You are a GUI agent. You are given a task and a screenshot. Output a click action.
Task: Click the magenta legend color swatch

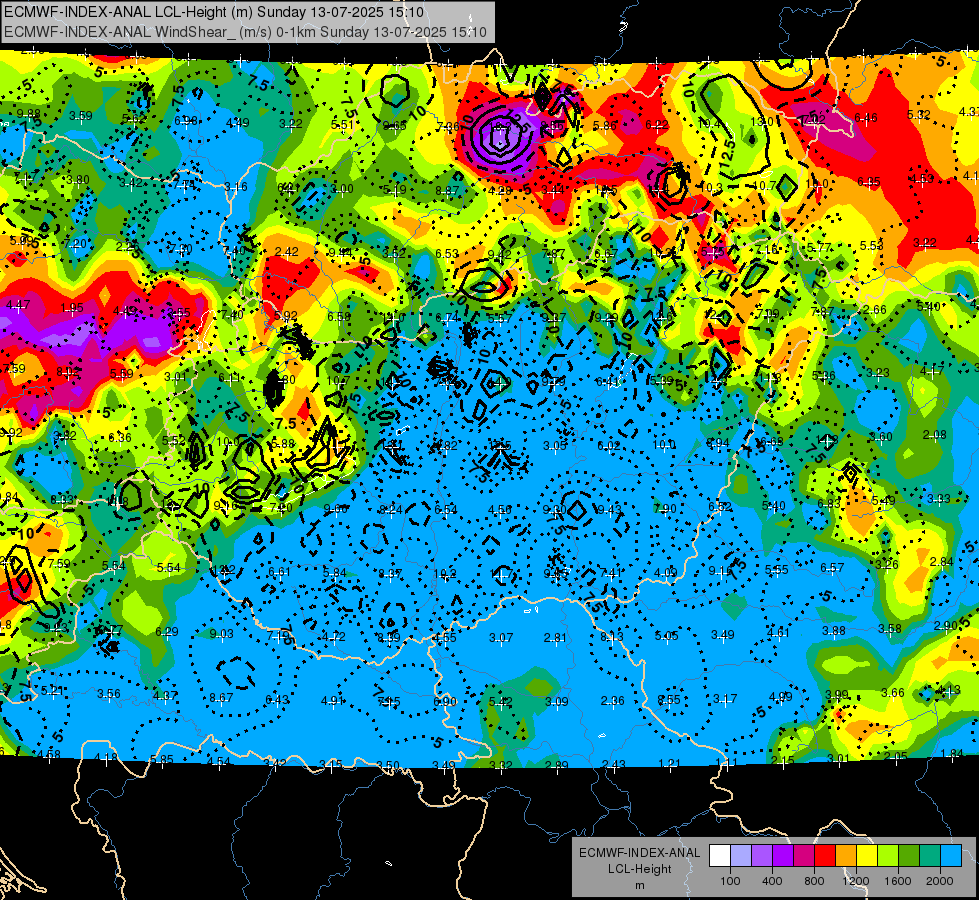pyautogui.click(x=804, y=856)
